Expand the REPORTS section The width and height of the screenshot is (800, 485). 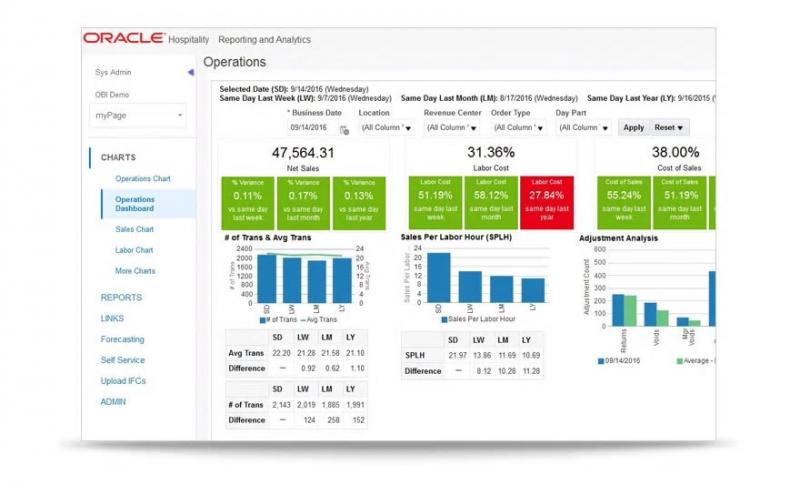coord(121,297)
